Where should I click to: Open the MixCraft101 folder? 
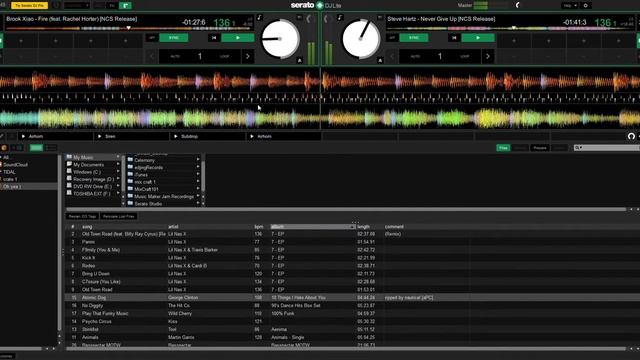coord(163,189)
